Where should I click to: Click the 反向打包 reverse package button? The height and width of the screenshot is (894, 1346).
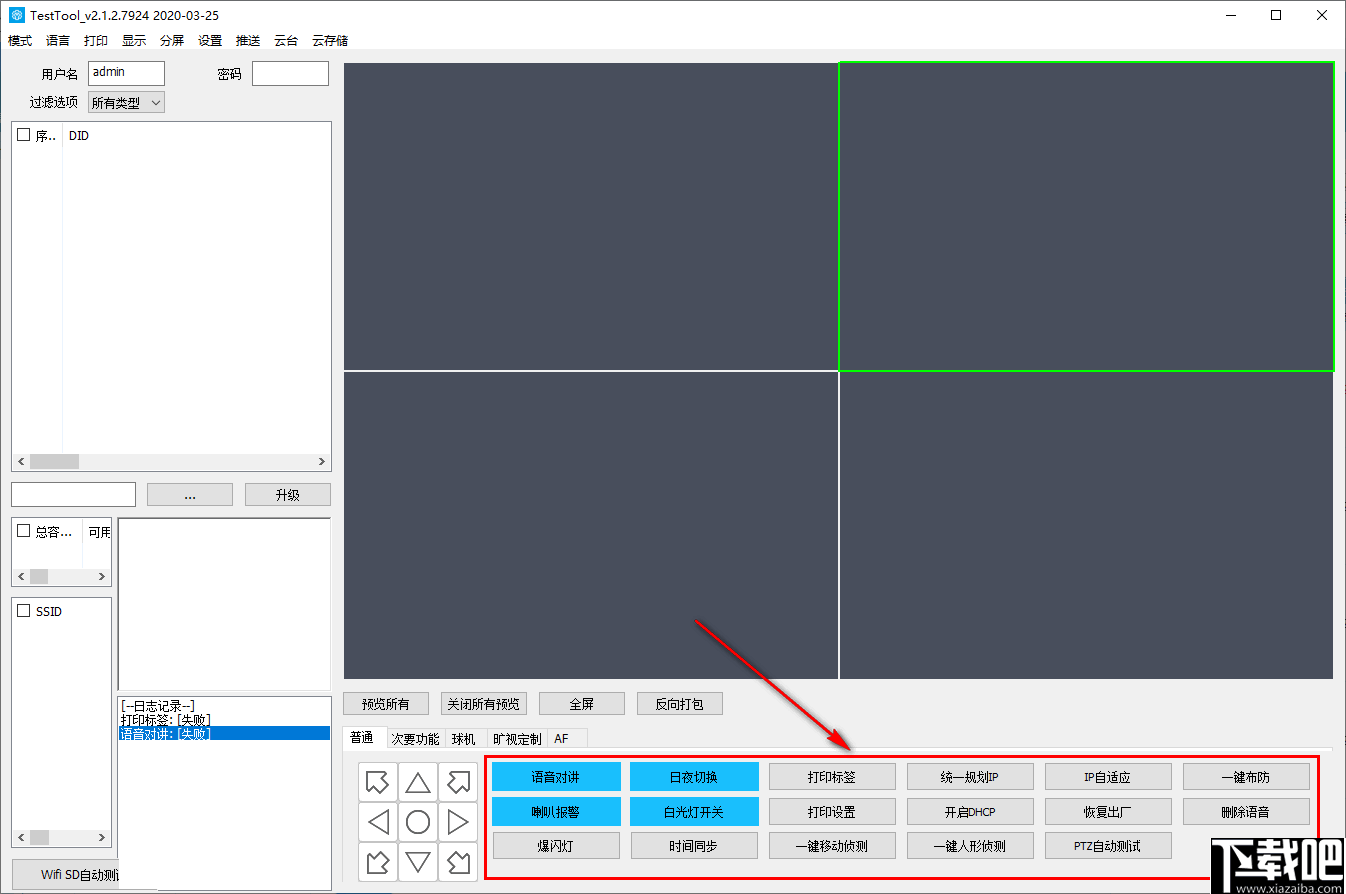point(680,703)
